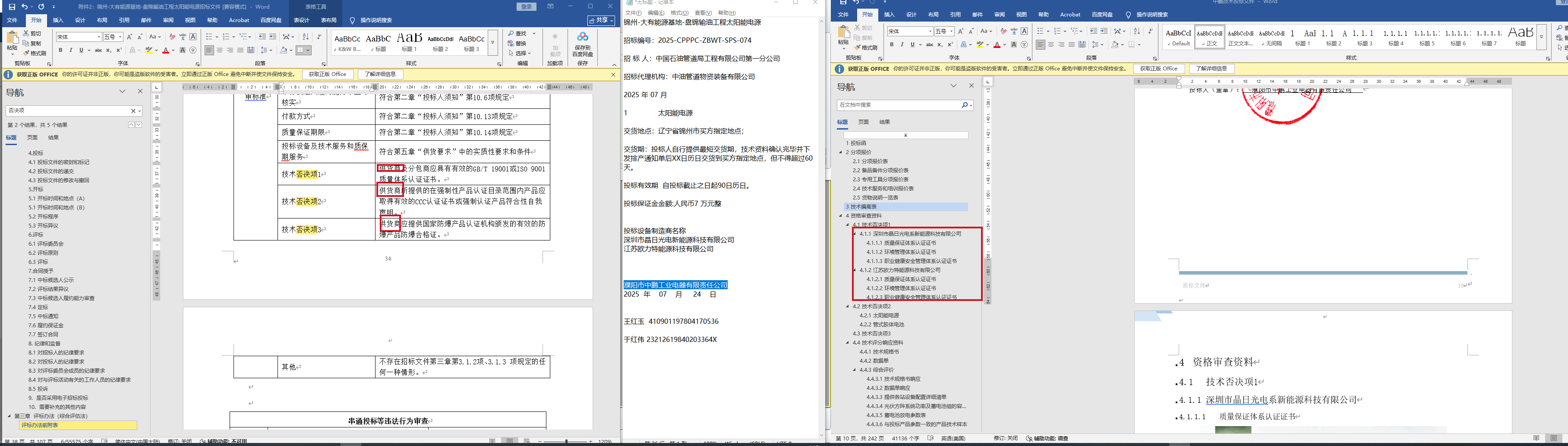Increase font size in left Word ribbon
The image size is (1568, 446).
click(129, 37)
